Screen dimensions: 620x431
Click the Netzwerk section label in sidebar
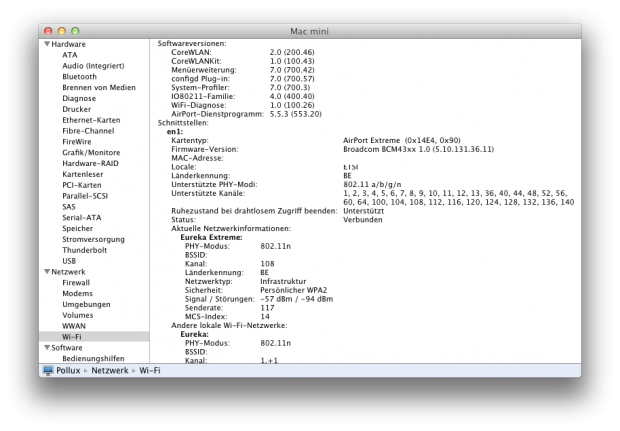(x=68, y=272)
